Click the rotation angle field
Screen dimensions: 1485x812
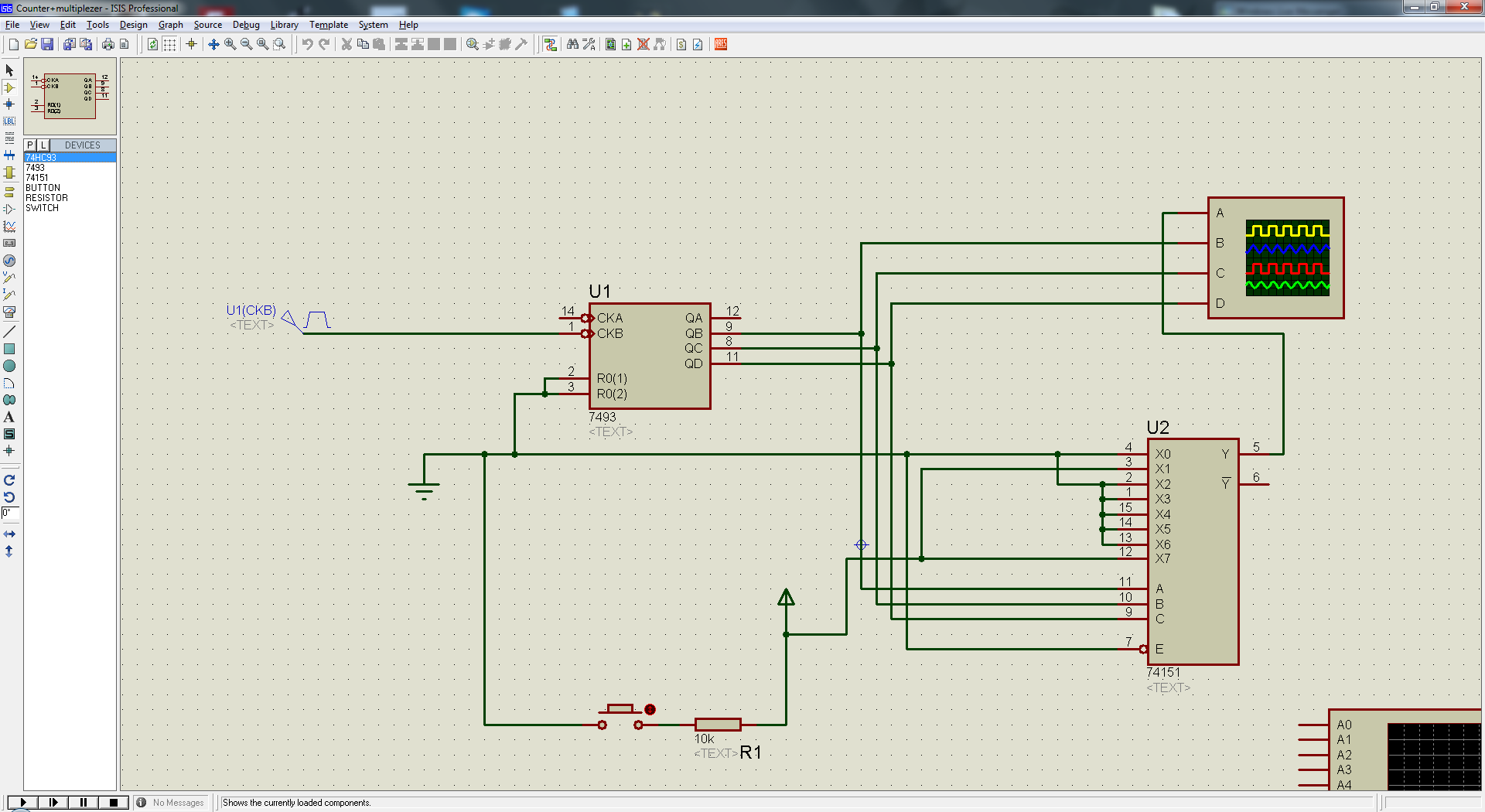(9, 513)
